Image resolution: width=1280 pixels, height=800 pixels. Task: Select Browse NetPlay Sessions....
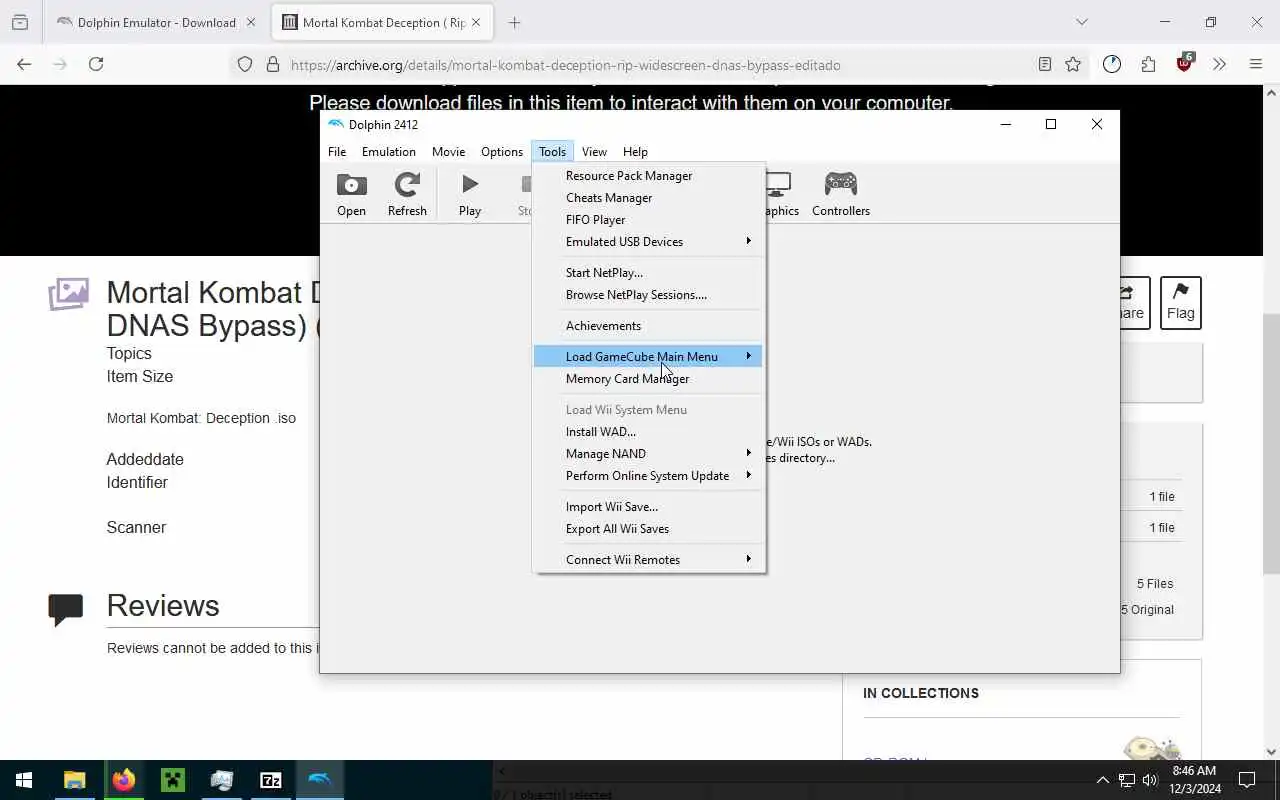(648, 295)
